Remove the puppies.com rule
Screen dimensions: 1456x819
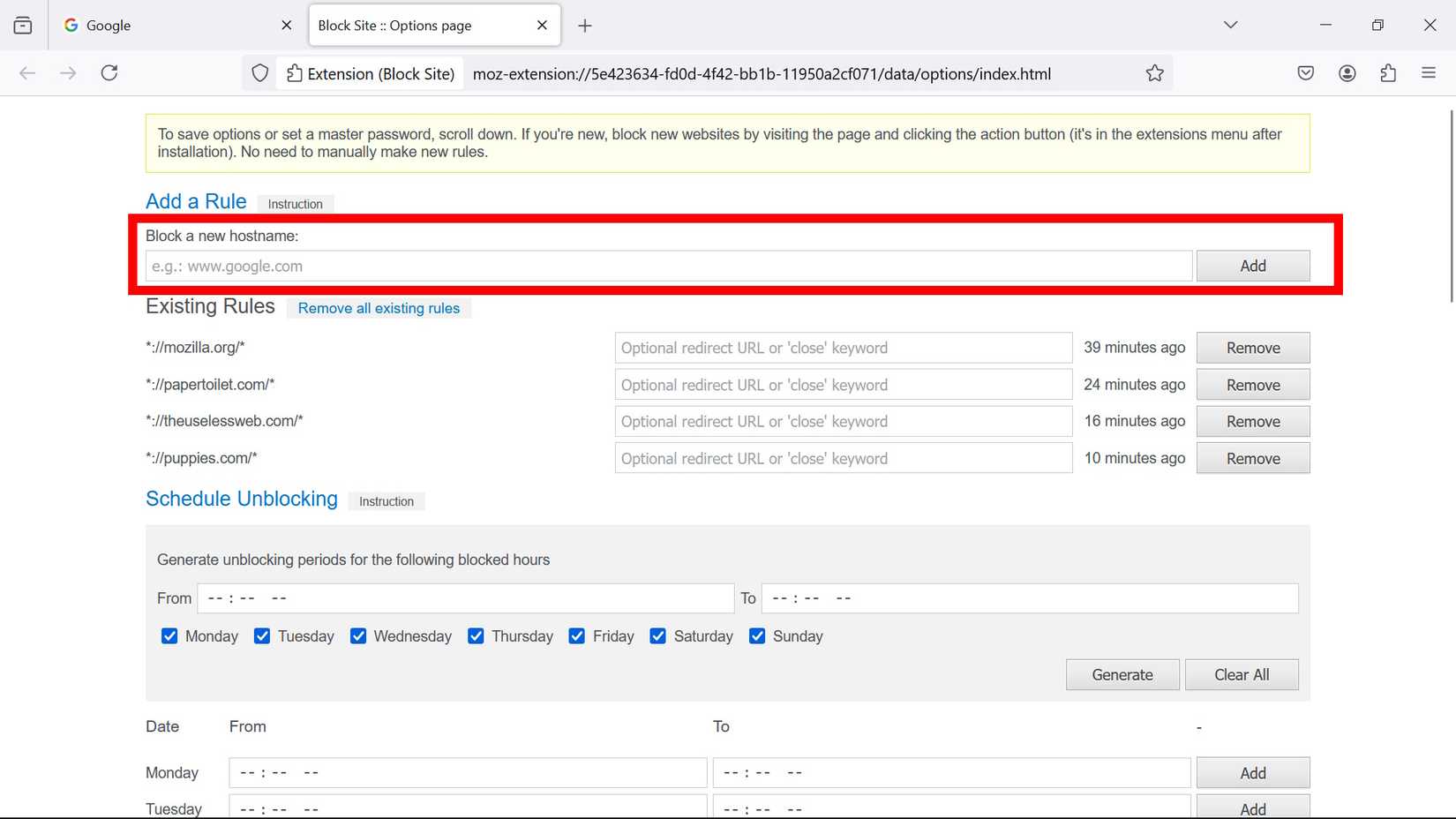point(1253,458)
